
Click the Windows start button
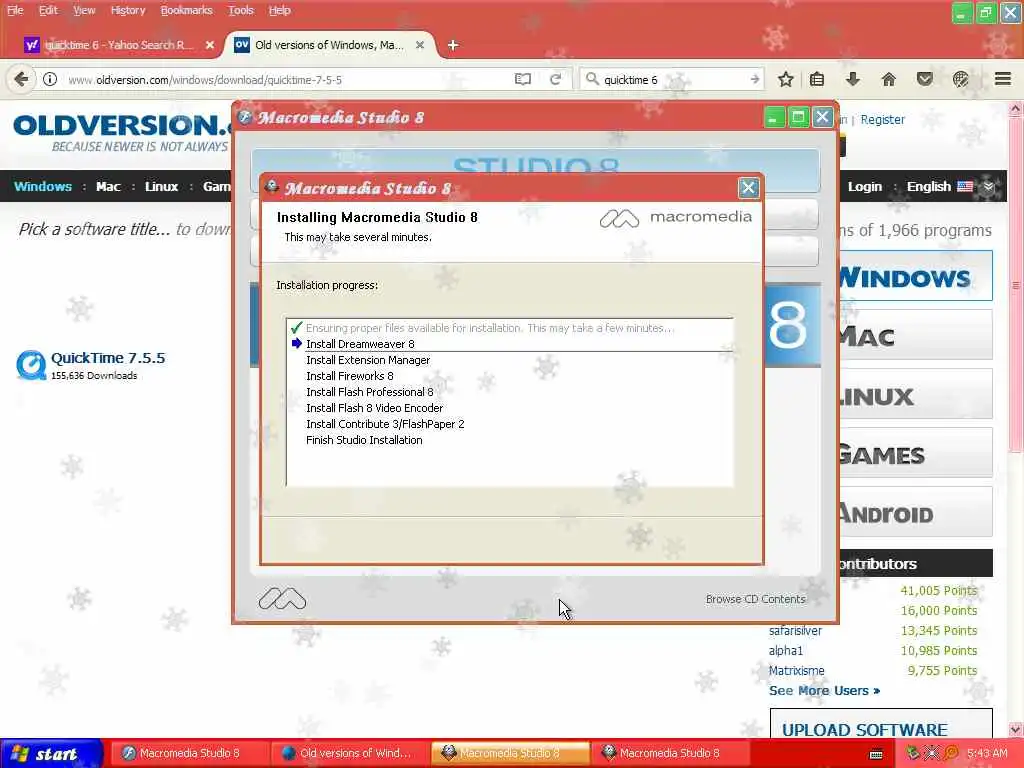[51, 754]
